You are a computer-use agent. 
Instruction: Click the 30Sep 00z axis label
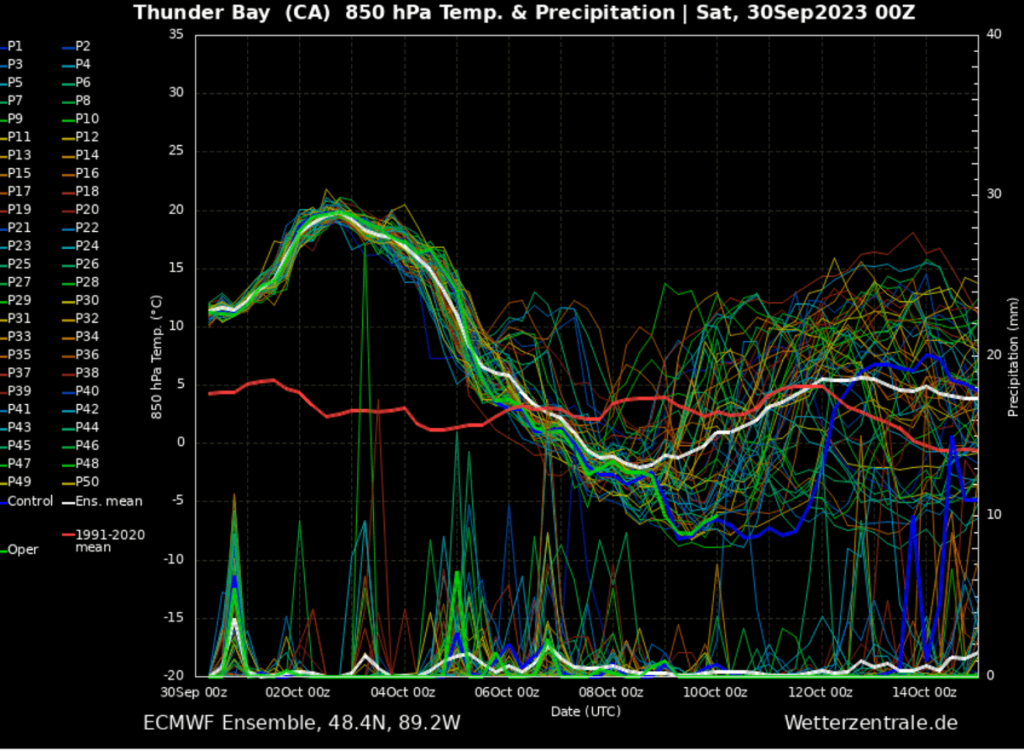tap(194, 692)
